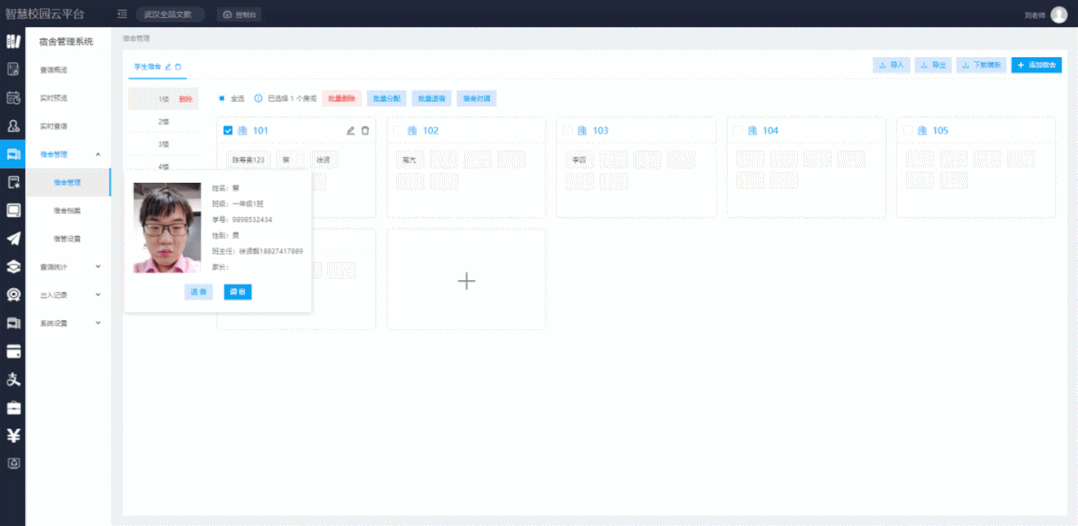Viewport: 1078px width, 526px height.
Task: Expand the 查询统计 sidebar group
Action: 98,267
